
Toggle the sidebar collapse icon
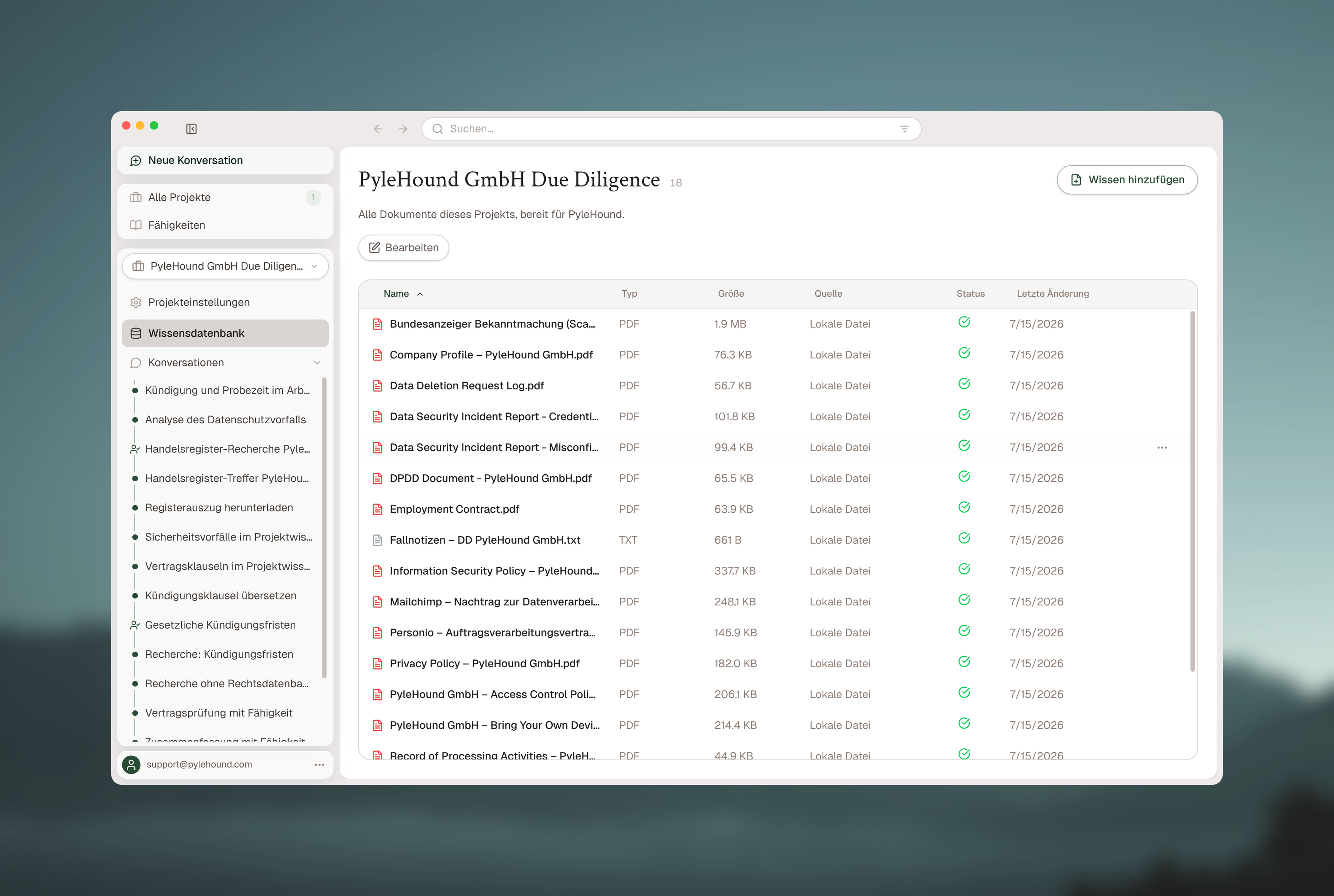point(191,128)
